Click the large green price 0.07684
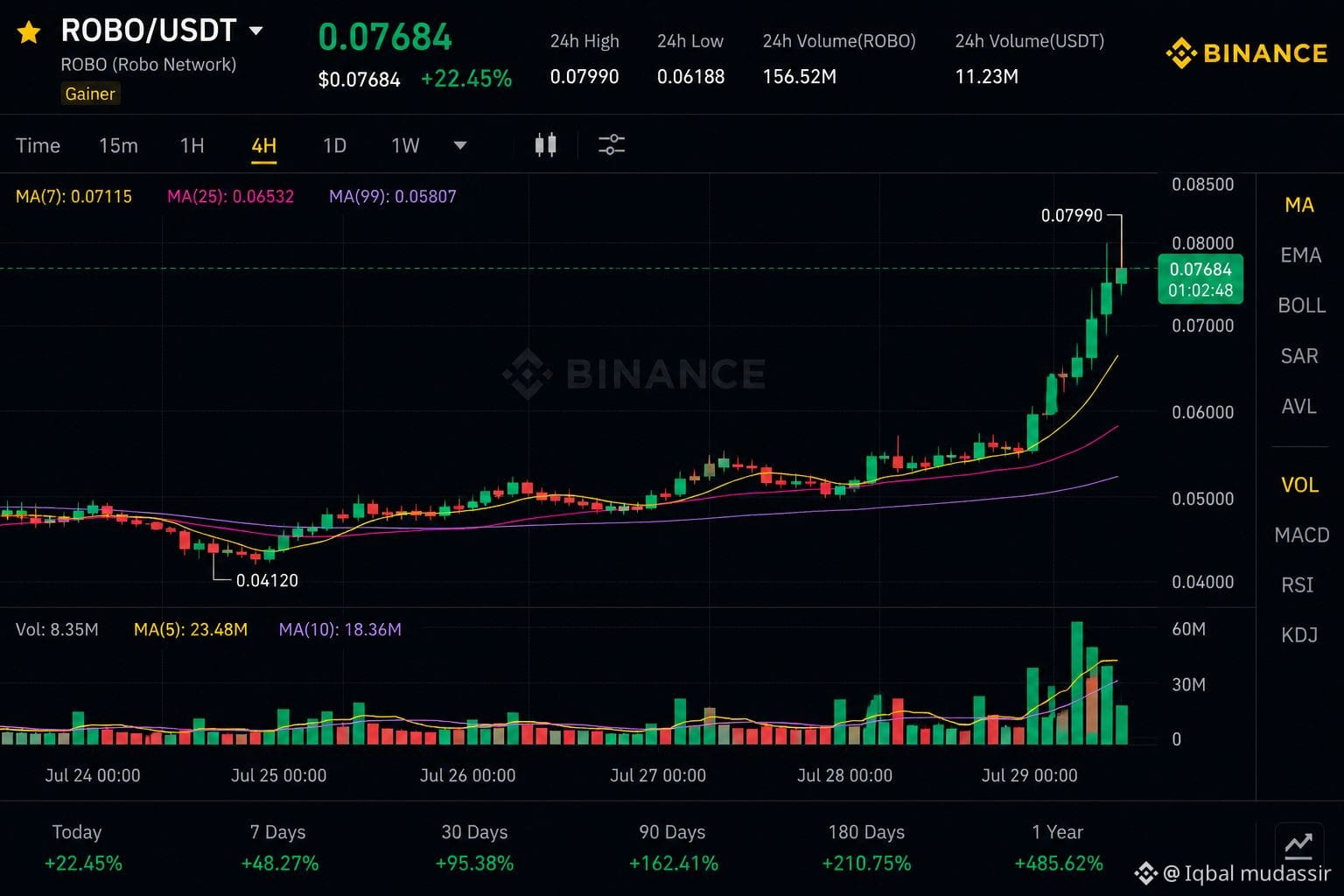This screenshot has height=896, width=1344. coord(385,37)
